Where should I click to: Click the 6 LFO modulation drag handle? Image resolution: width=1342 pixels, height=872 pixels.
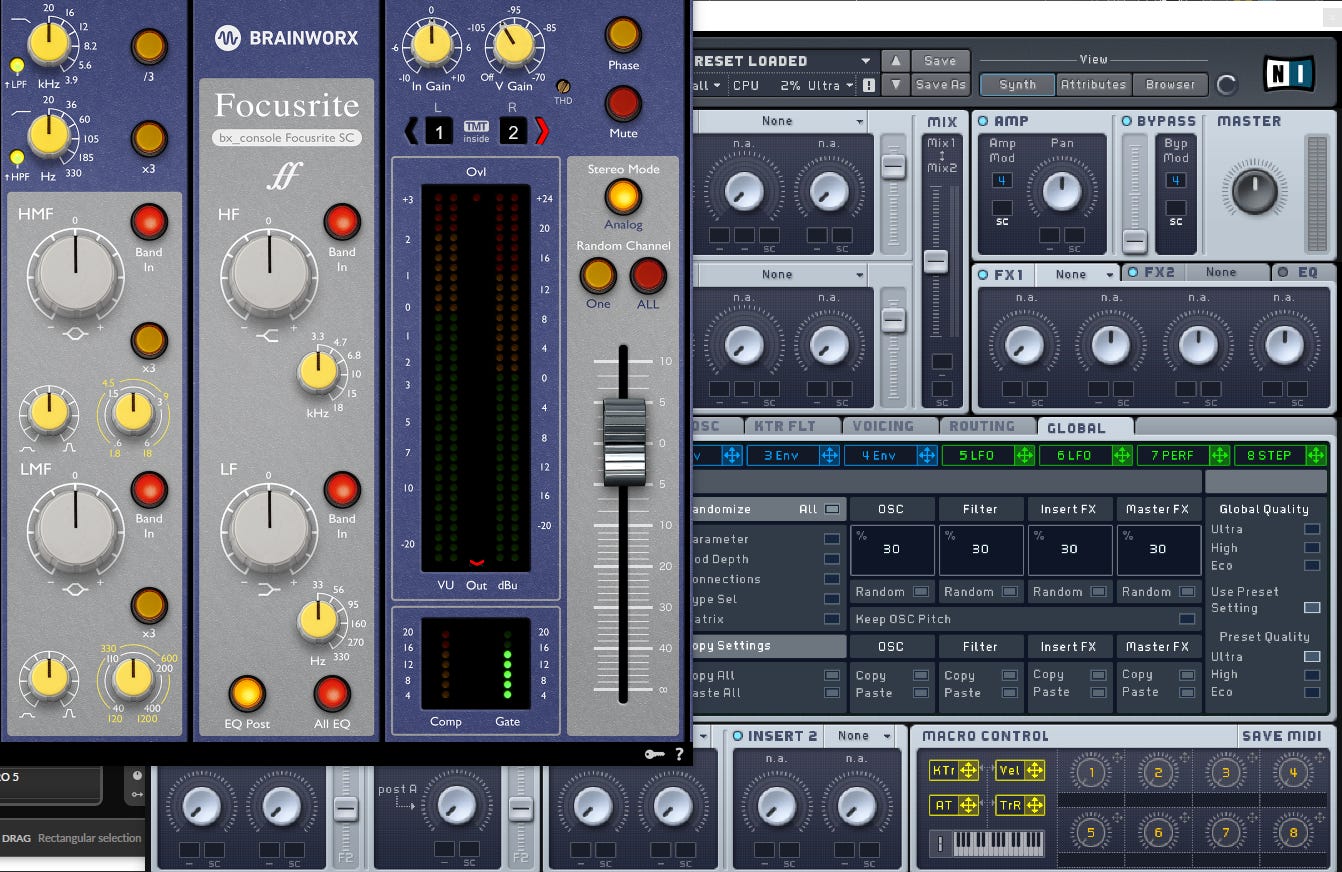pos(1122,455)
